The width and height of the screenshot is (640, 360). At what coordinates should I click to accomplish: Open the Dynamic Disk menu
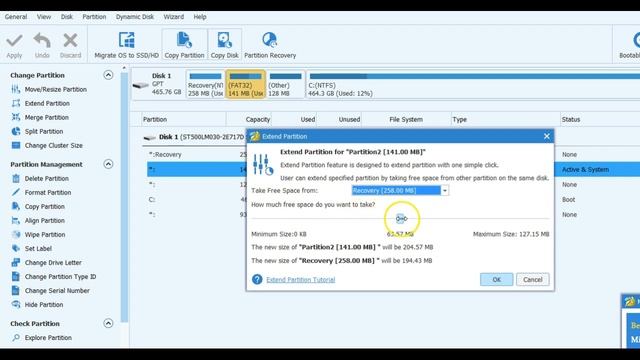[x=135, y=17]
